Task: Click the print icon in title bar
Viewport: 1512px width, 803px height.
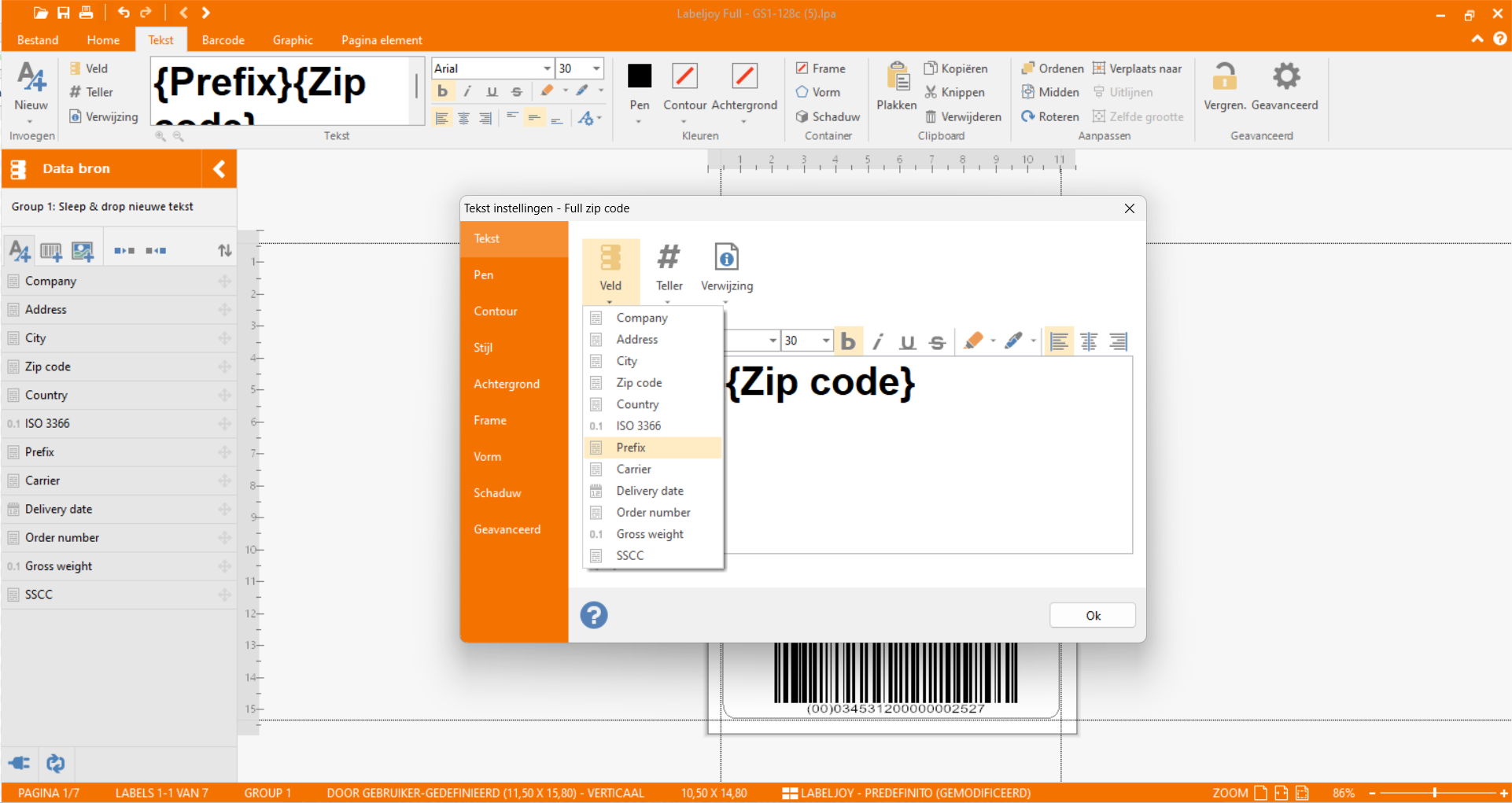Action: [x=87, y=13]
